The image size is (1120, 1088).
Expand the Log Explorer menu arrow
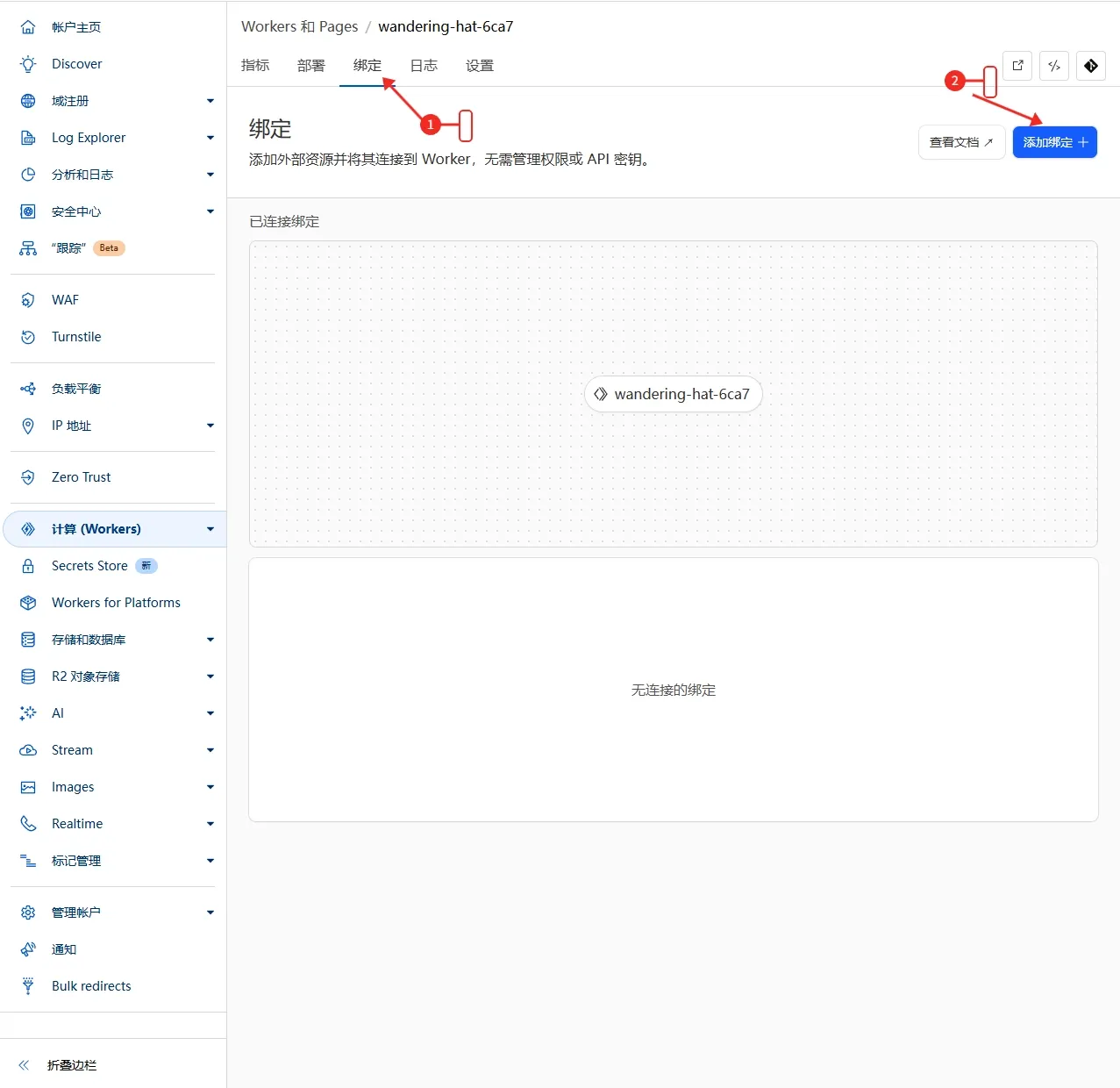(x=210, y=138)
